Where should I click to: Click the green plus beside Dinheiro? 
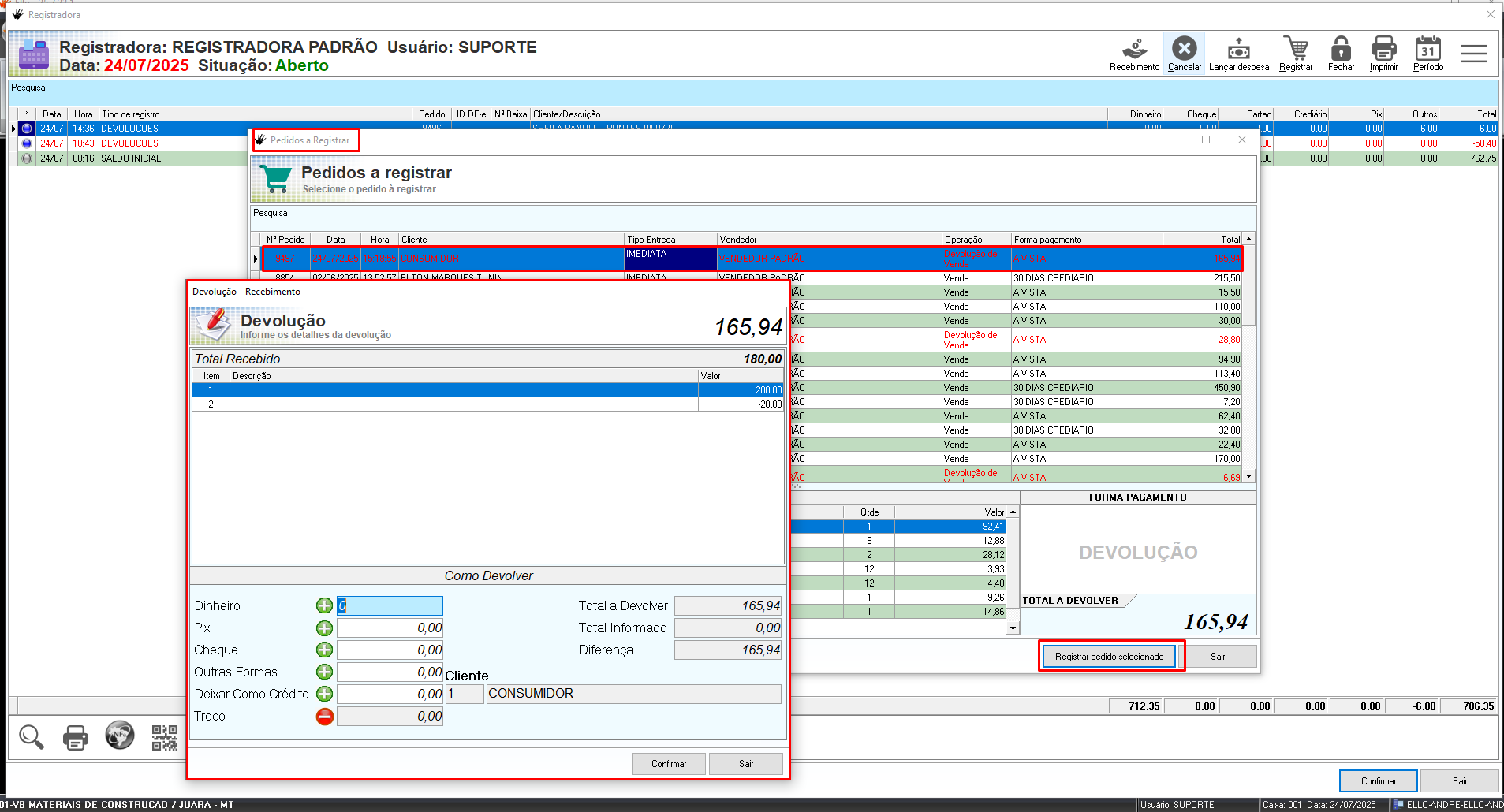coord(324,605)
